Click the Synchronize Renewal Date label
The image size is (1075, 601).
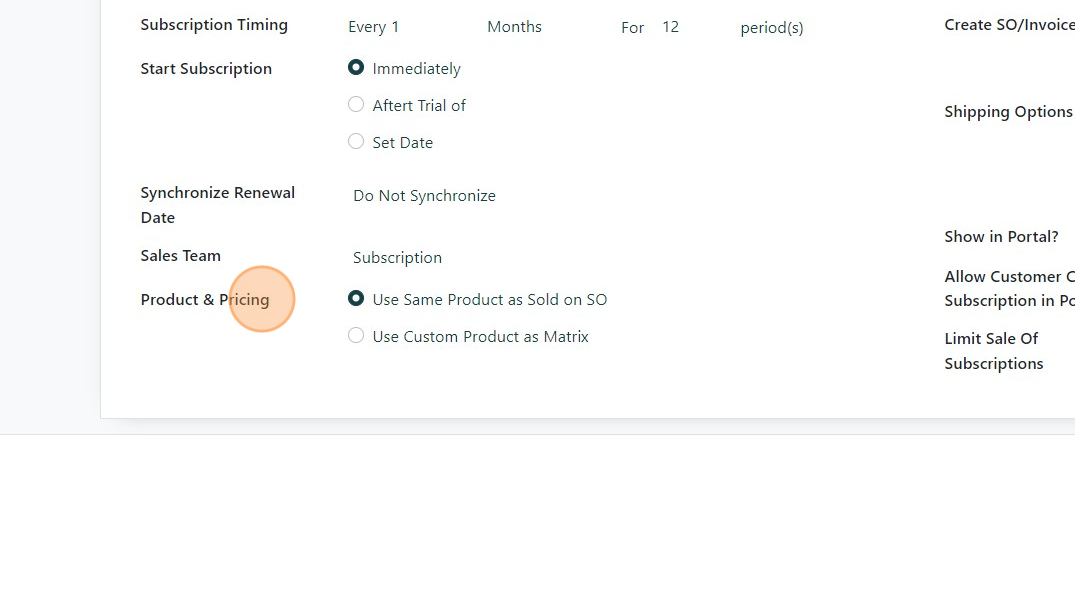tap(217, 205)
